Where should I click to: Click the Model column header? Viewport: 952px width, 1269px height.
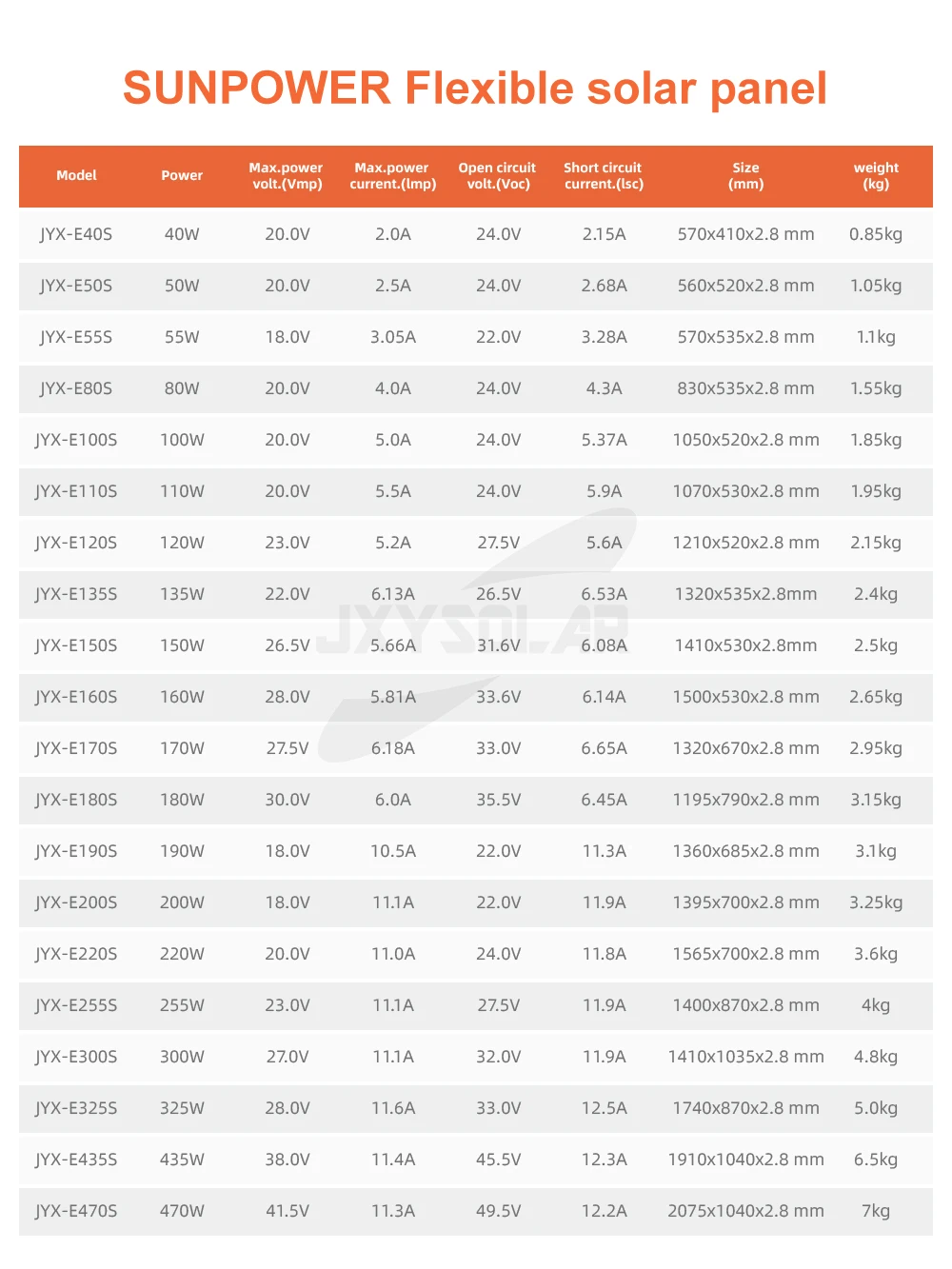coord(76,175)
